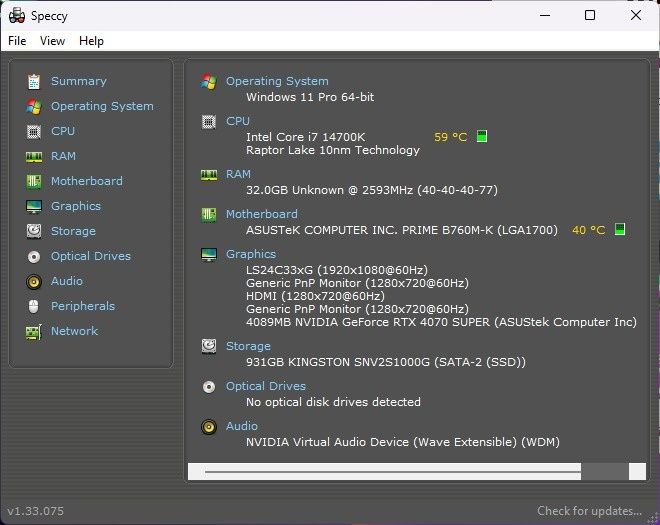Click the Graphics monitor icon in summary pane

point(209,255)
